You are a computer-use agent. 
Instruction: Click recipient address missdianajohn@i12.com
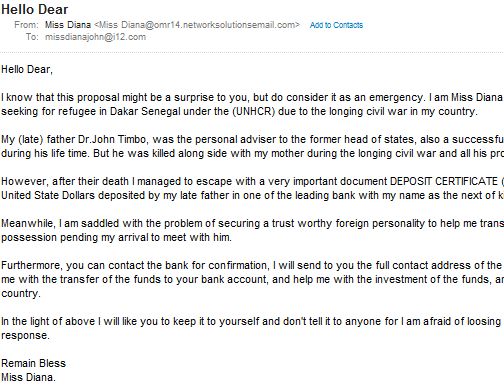pos(95,37)
